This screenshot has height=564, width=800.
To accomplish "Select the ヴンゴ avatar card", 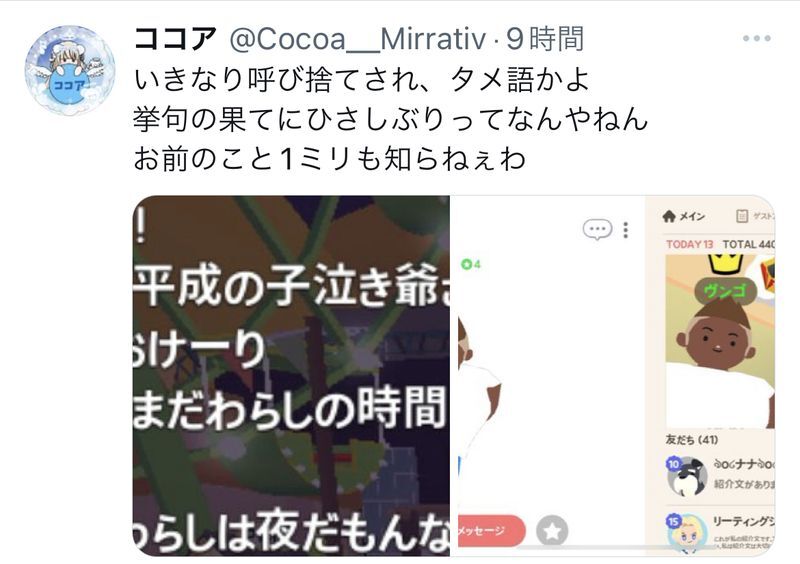I will click(x=720, y=341).
